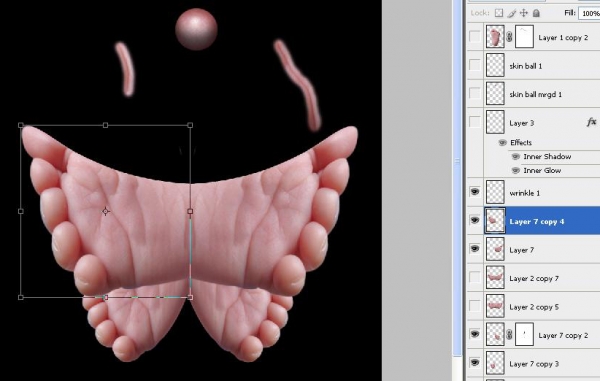Click the skin ball 1 layer thumbnail
The image size is (600, 381).
pos(495,65)
